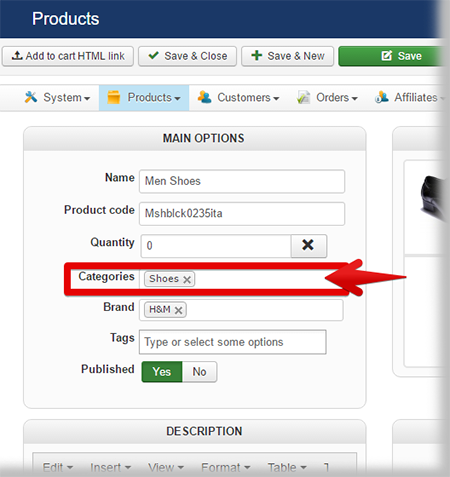This screenshot has width=450, height=477.
Task: Open the Products dropdown menu
Action: click(144, 98)
